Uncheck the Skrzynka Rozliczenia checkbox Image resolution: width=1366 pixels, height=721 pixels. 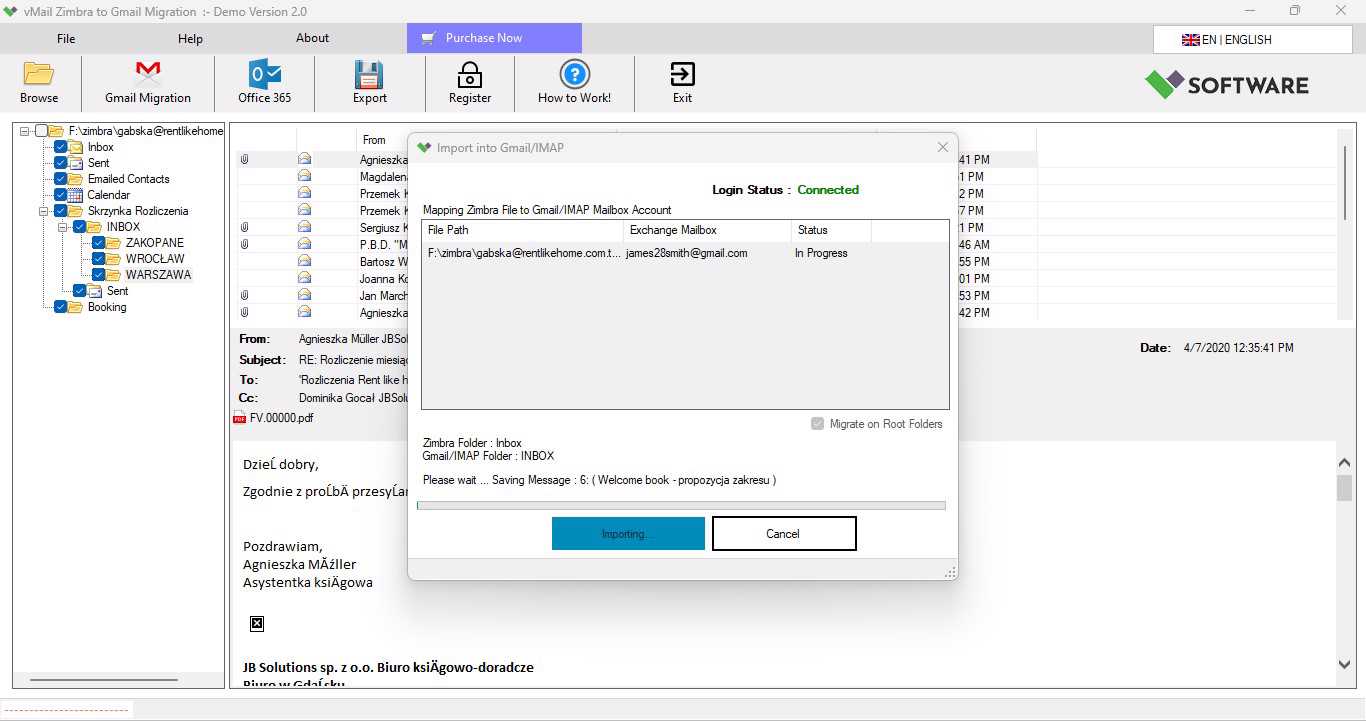pos(61,211)
